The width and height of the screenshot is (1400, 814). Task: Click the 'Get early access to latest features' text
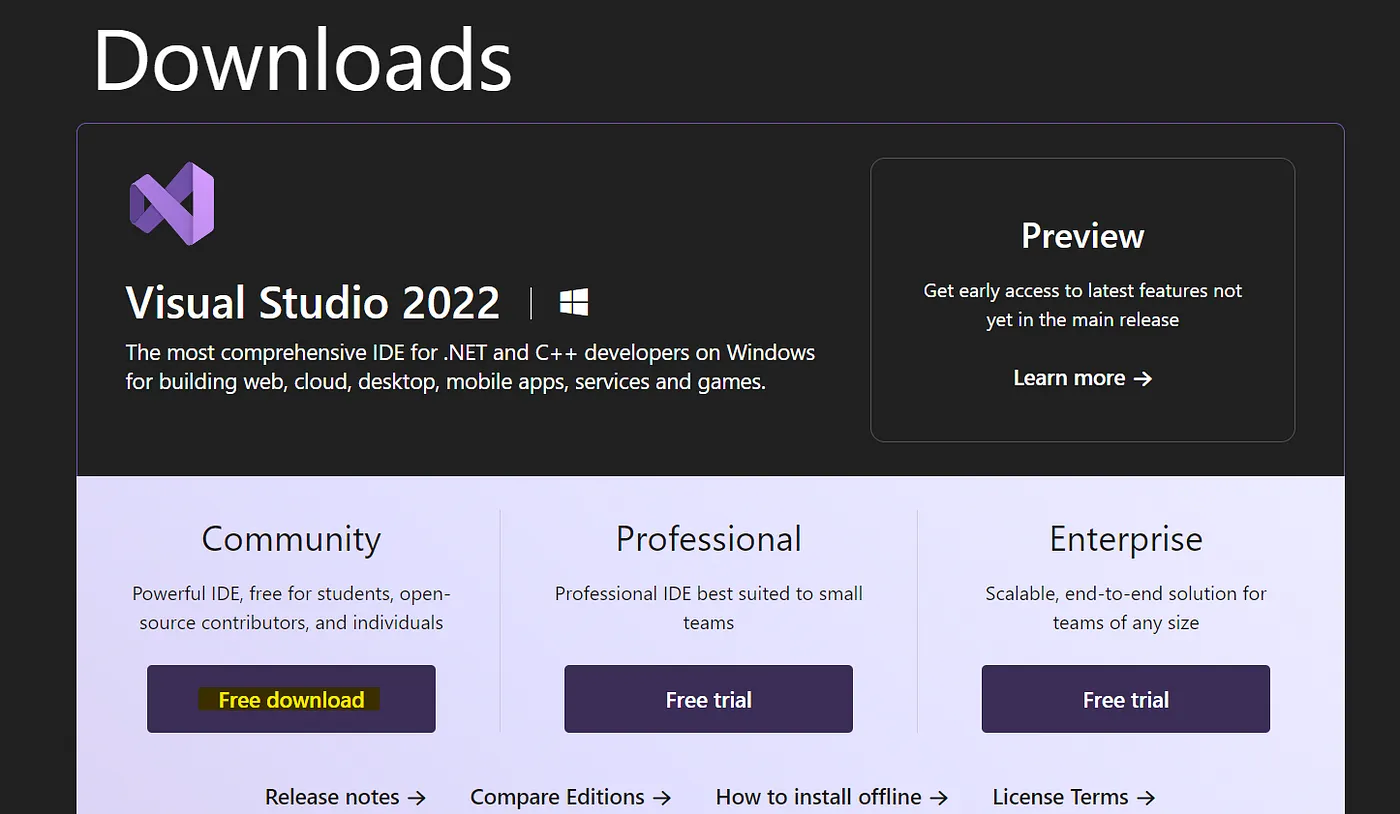pos(1083,305)
